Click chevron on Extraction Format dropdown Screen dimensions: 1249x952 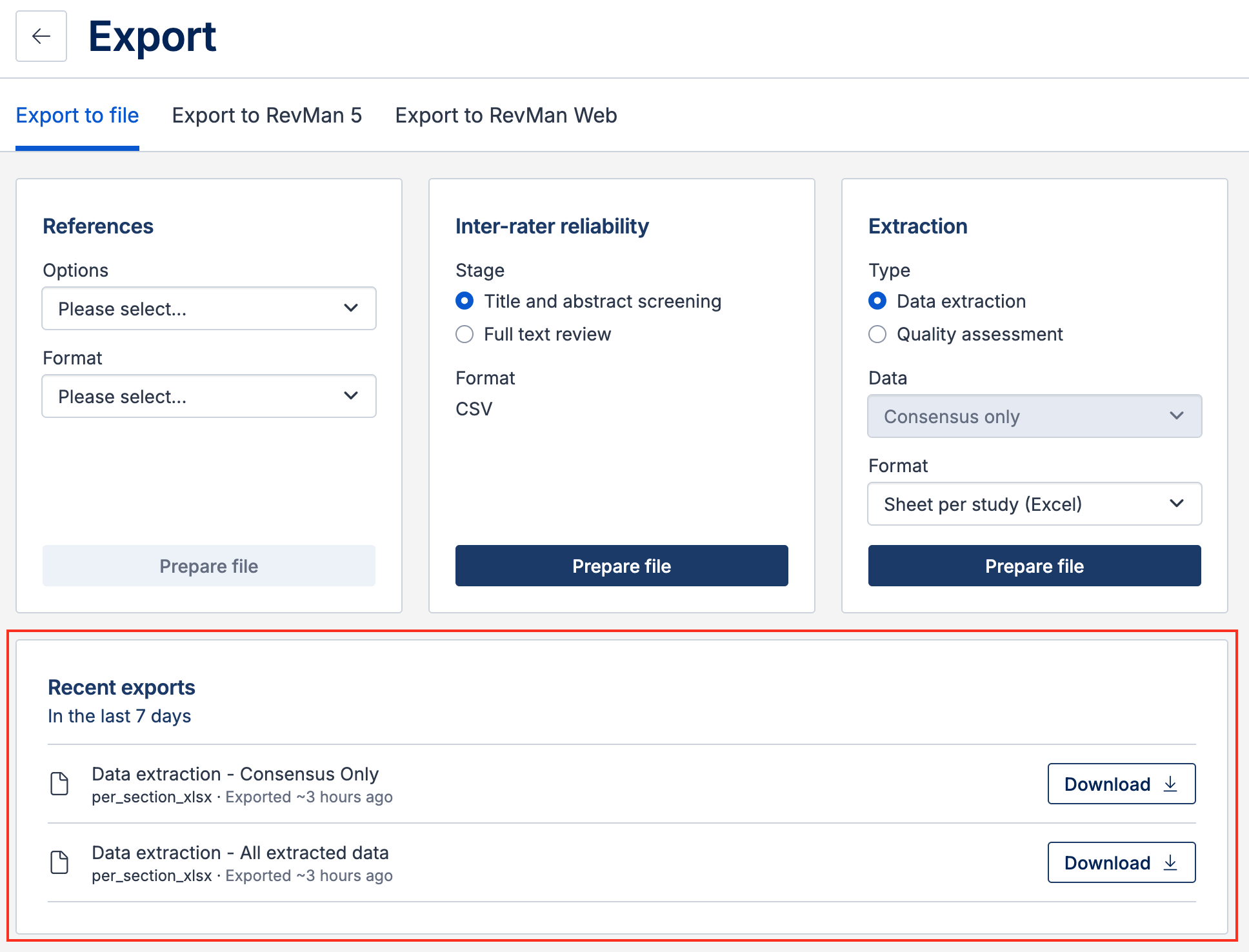click(x=1176, y=503)
